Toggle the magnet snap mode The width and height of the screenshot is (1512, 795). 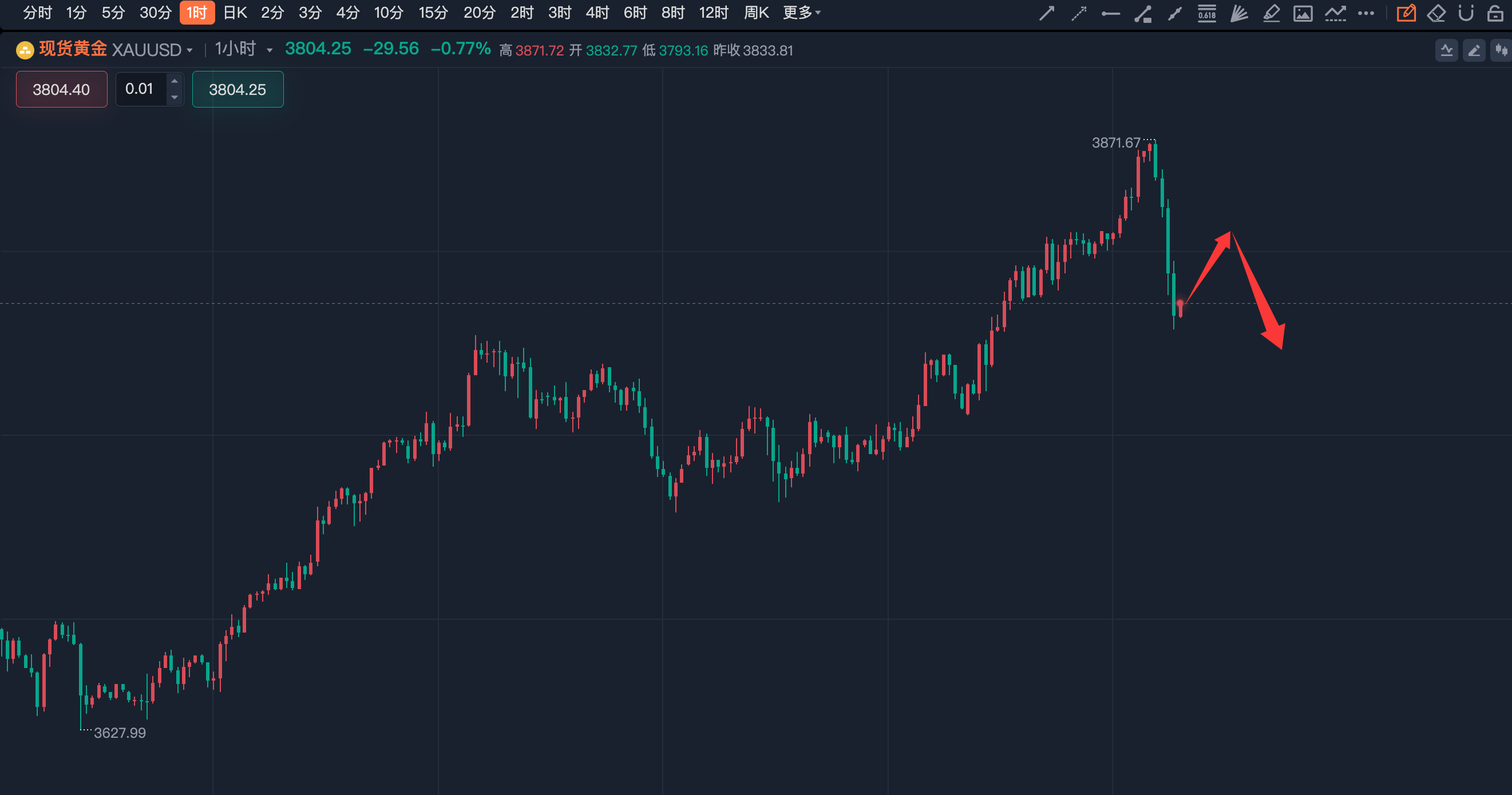point(1466,13)
